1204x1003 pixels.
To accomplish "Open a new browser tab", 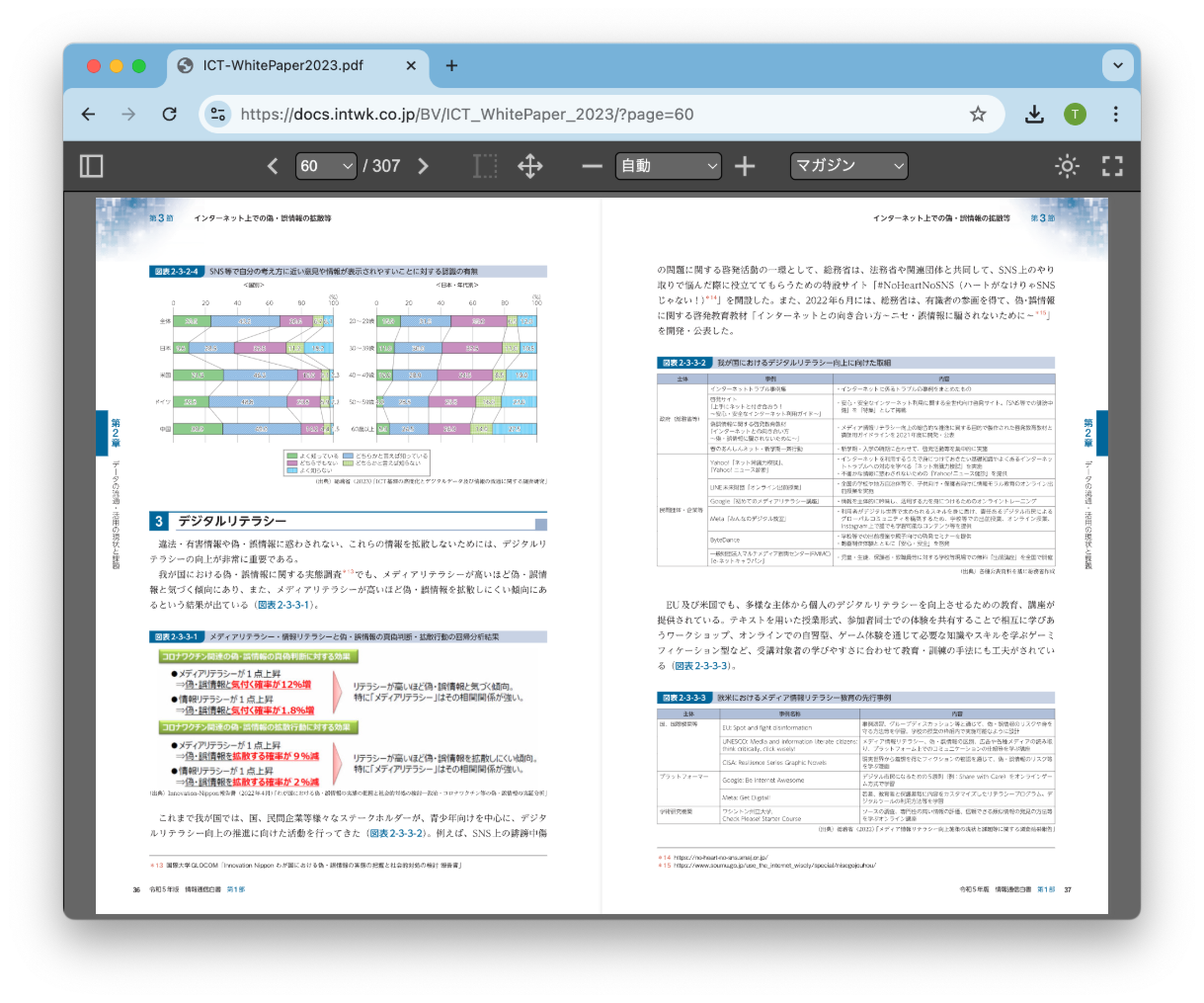I will click(451, 65).
